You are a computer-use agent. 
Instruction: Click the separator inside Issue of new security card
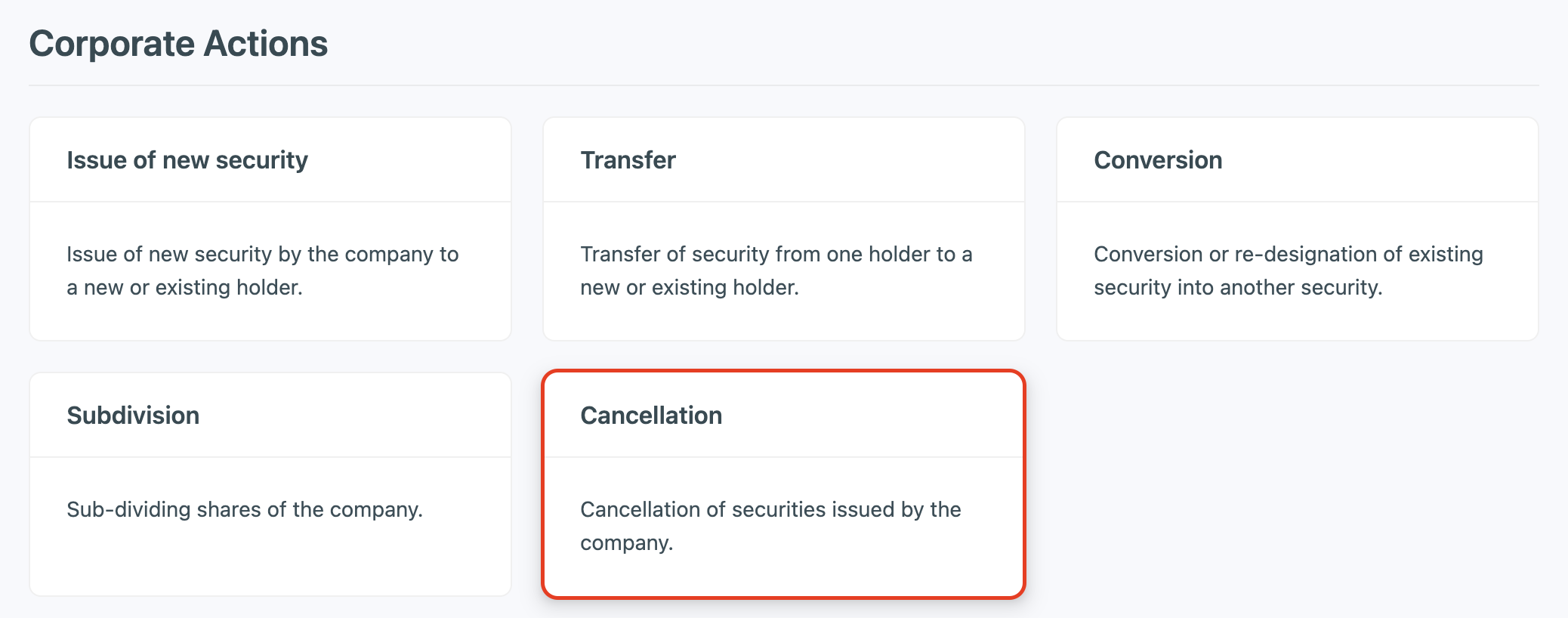[270, 202]
